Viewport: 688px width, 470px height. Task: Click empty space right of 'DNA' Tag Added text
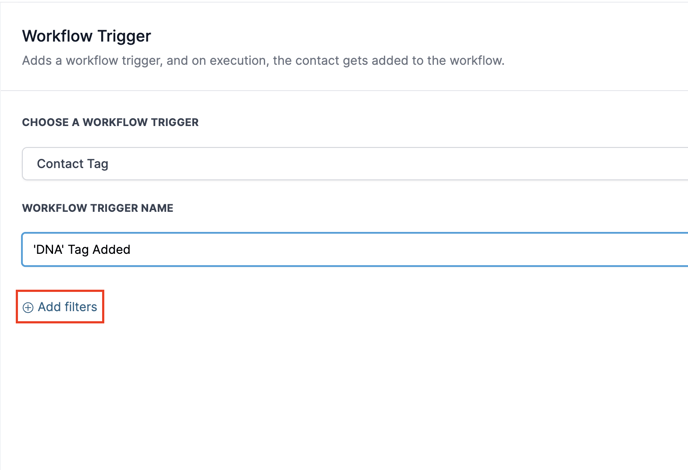click(400, 250)
